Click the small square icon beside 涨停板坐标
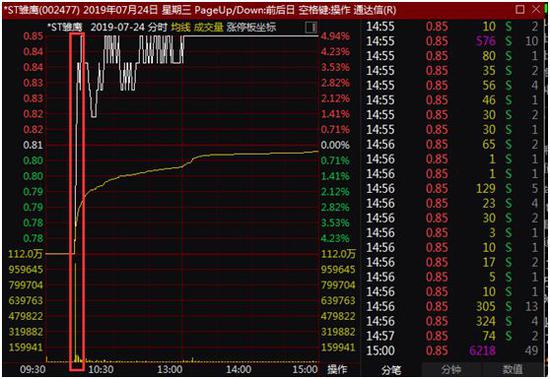 click(311, 27)
